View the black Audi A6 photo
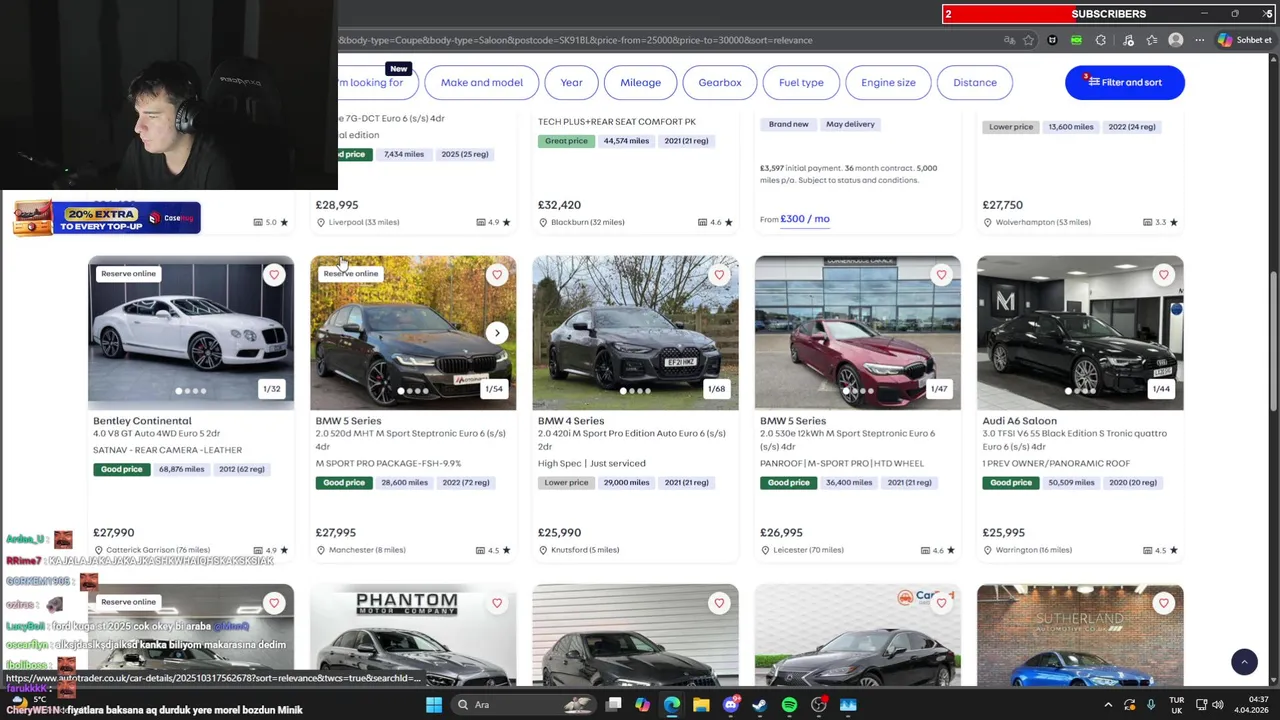 [x=1080, y=333]
